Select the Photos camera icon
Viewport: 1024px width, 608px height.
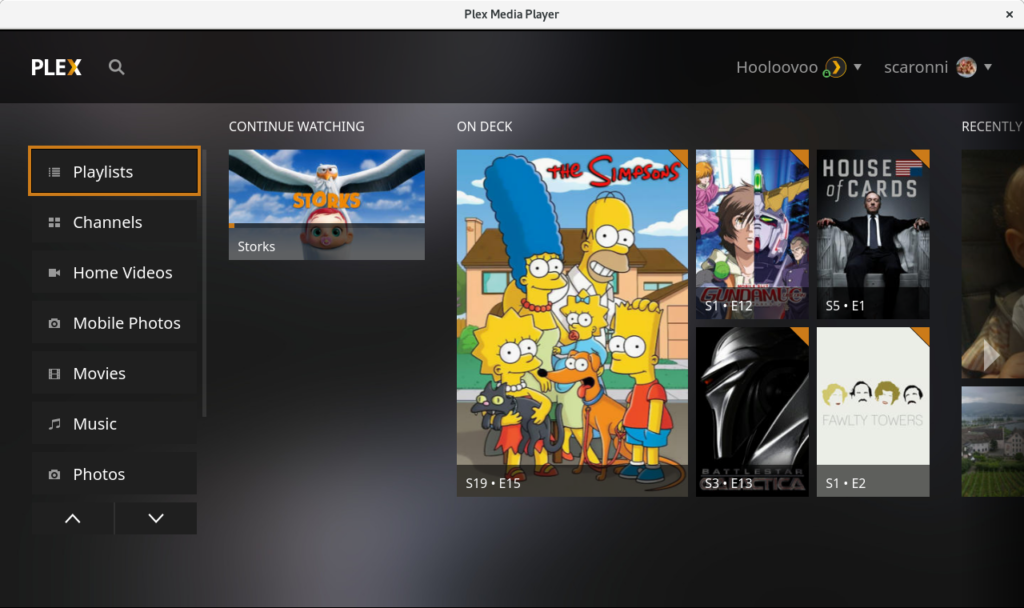(x=53, y=473)
